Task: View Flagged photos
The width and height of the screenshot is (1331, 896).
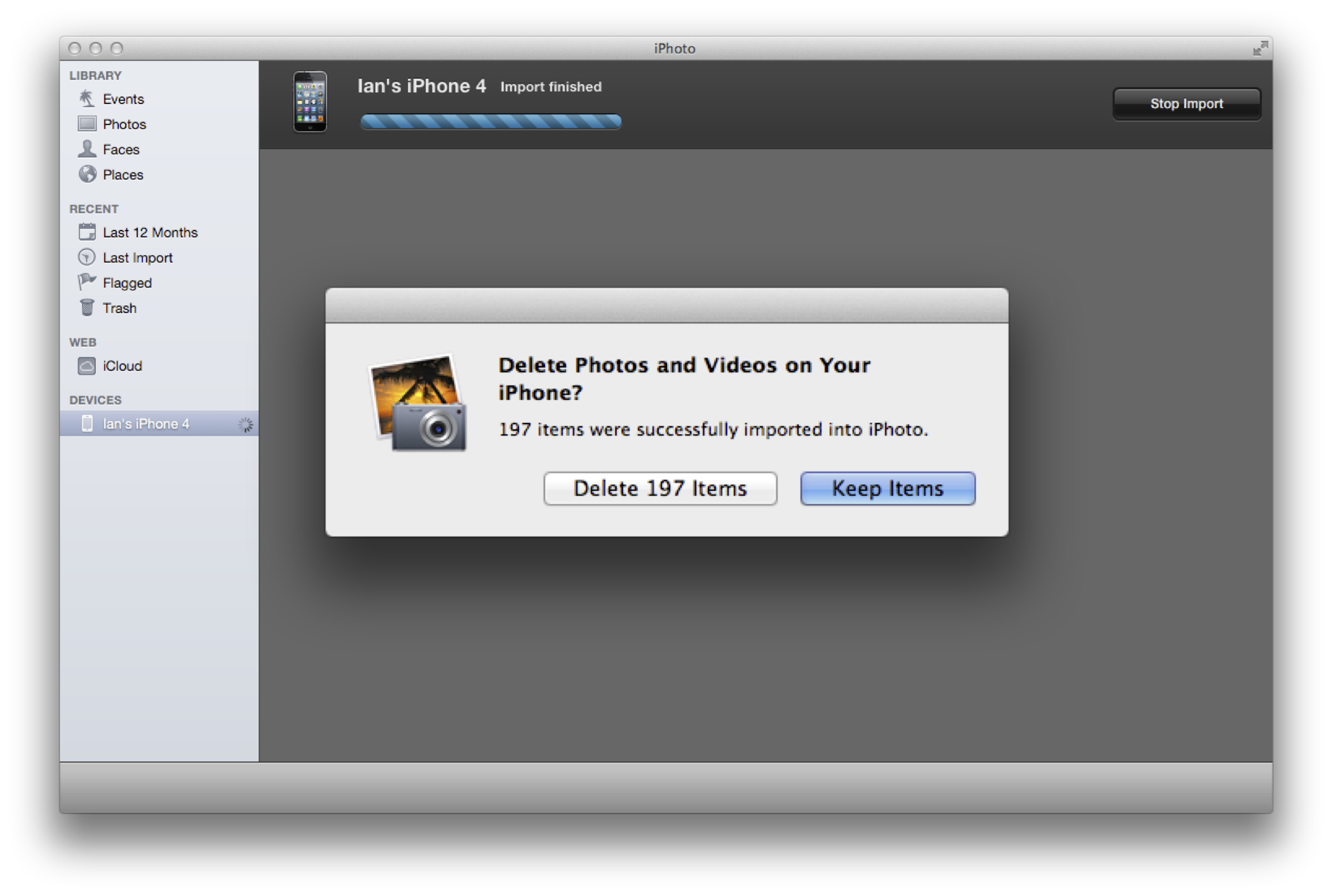Action: pyautogui.click(x=159, y=283)
